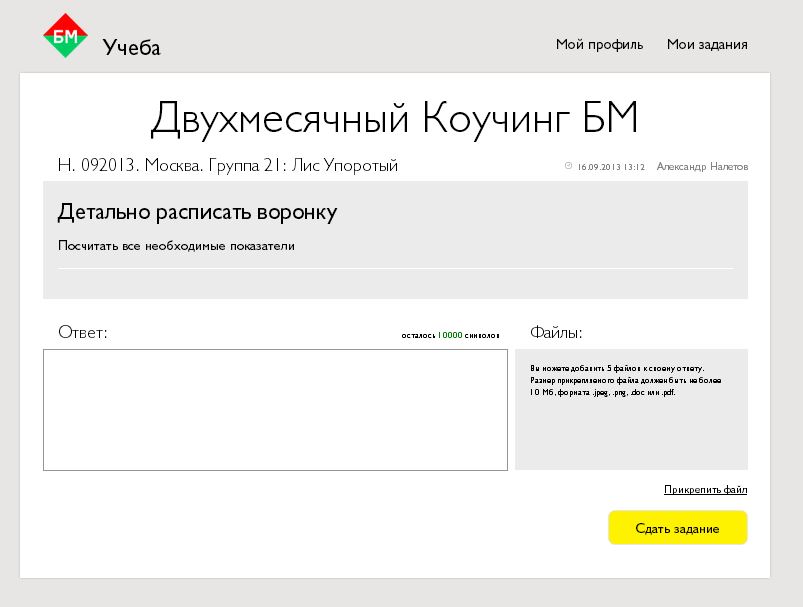Viewport: 803px width, 607px height.
Task: Click the remaining characters counter 10000
Action: [x=450, y=335]
